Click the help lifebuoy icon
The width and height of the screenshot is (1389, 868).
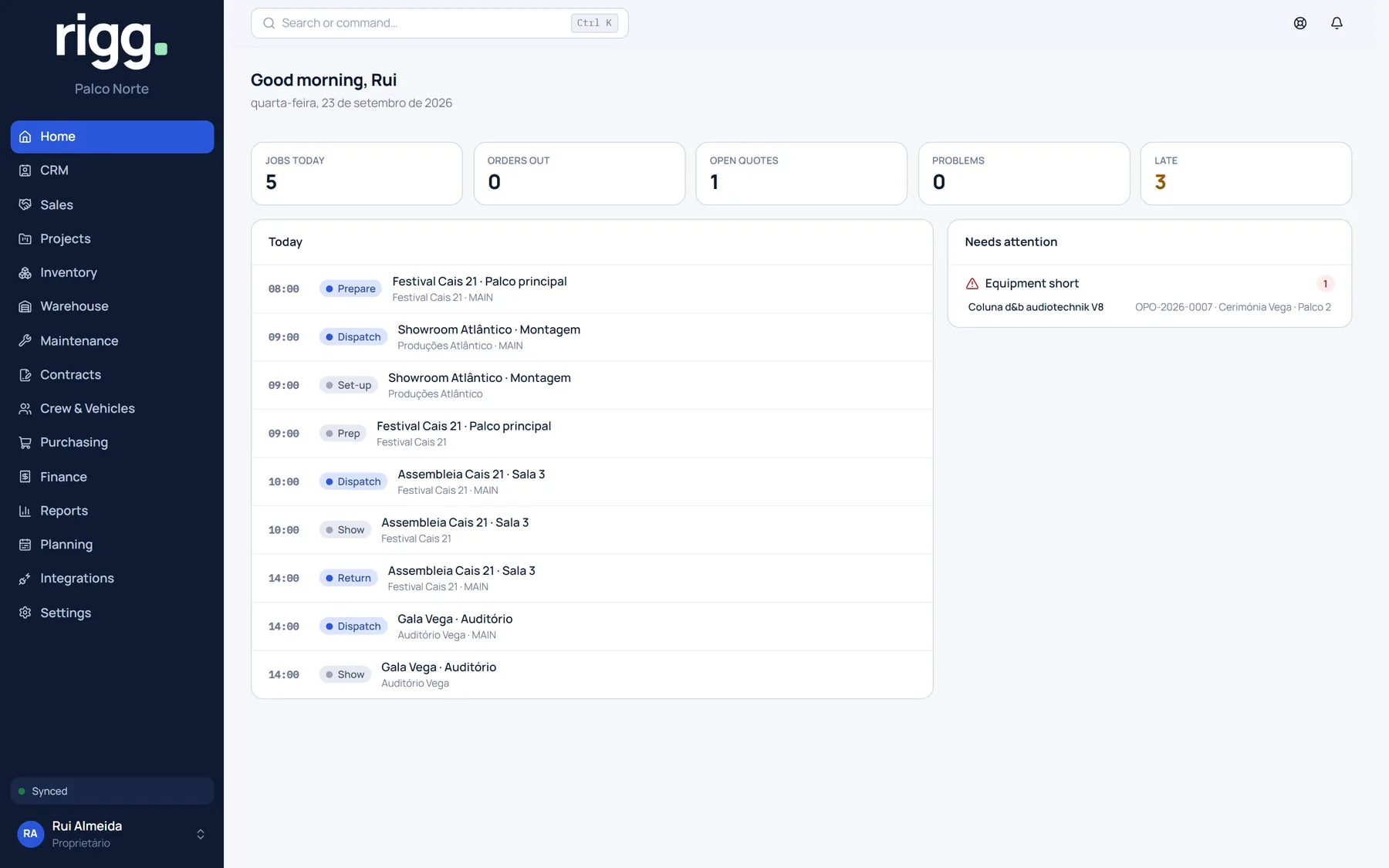coord(1300,23)
